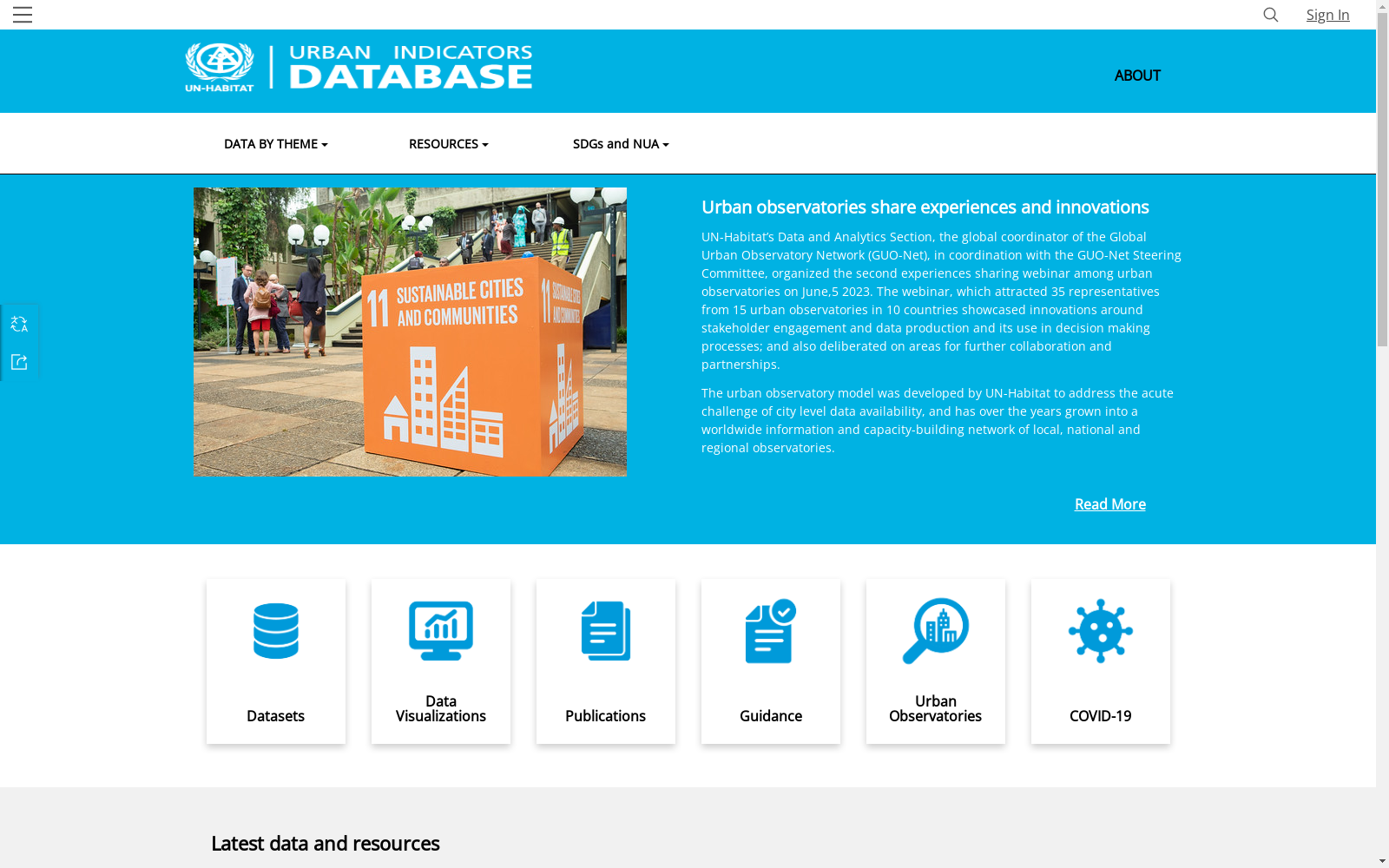Open the Datasets label link

[276, 716]
